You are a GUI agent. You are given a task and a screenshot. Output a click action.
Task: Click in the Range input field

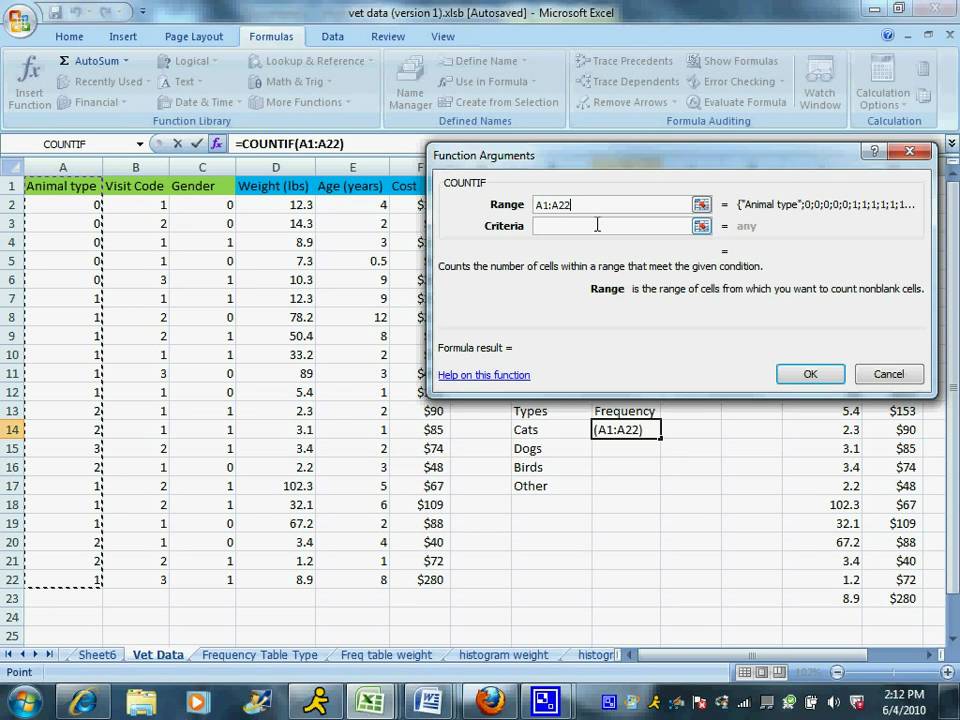[612, 204]
